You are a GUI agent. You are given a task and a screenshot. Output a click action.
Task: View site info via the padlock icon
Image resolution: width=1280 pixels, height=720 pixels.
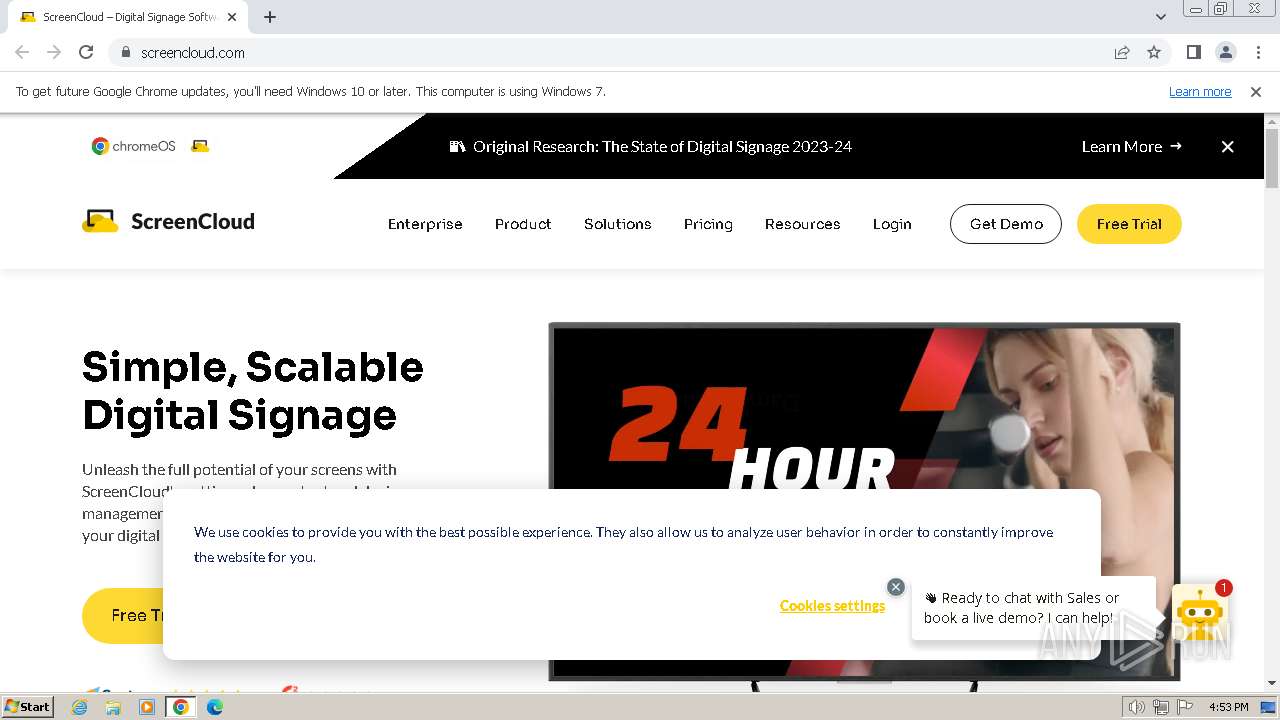coord(125,52)
